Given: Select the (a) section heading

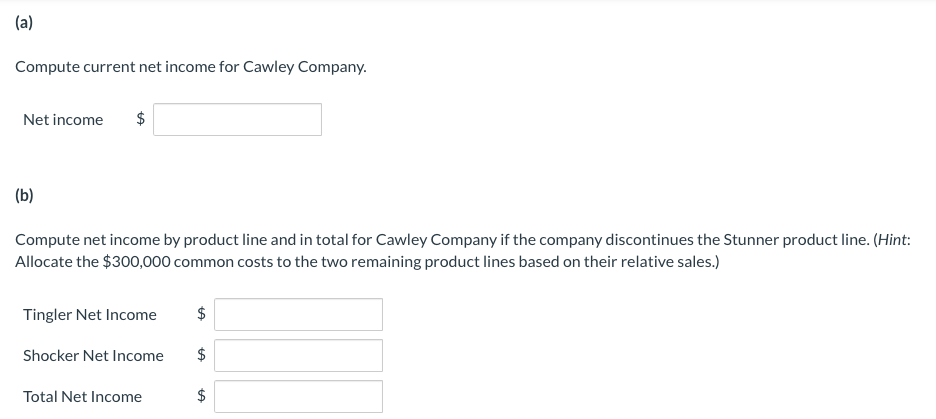Looking at the screenshot, I should click(x=24, y=23).
